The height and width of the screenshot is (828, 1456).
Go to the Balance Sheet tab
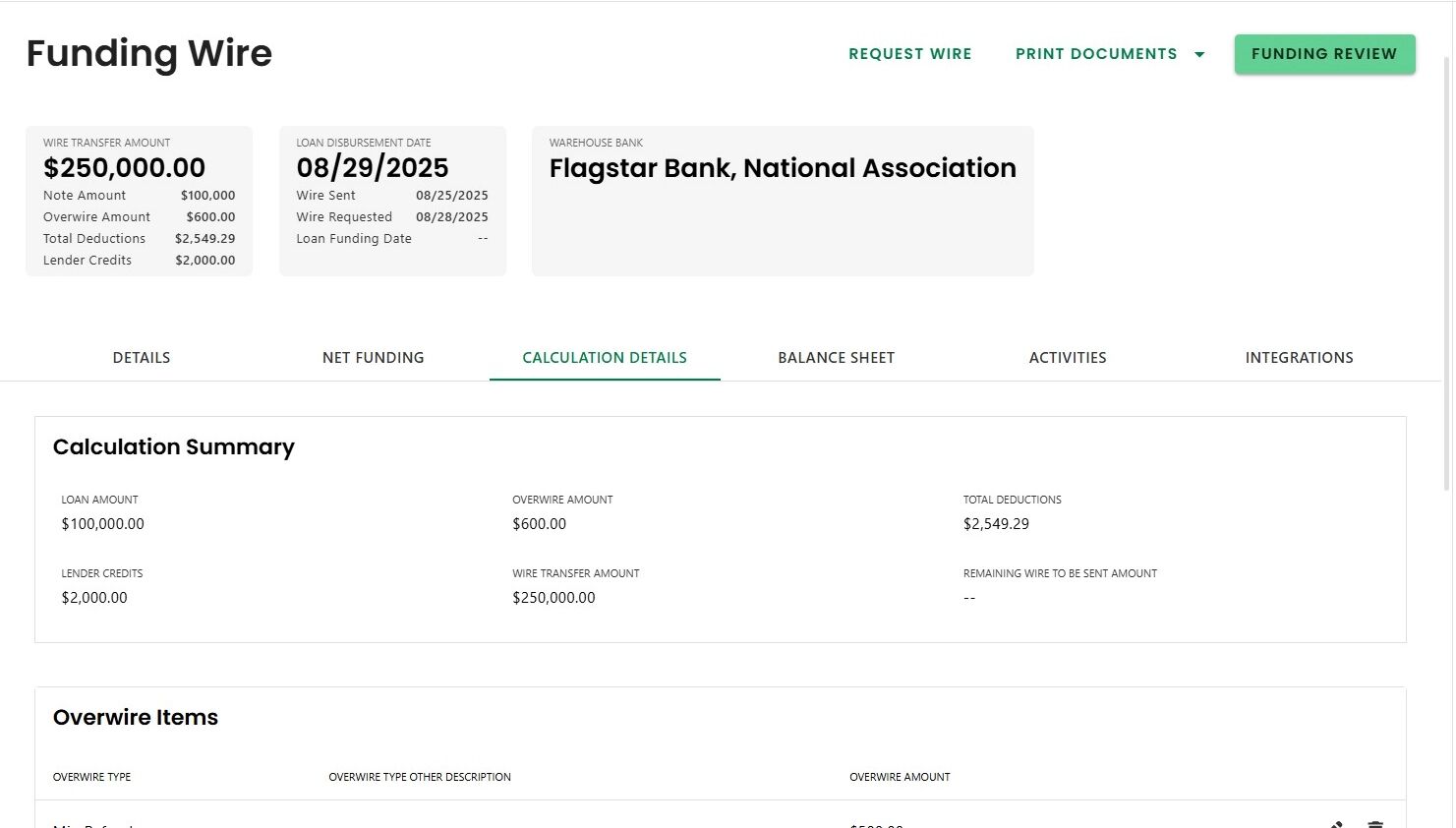(x=837, y=358)
